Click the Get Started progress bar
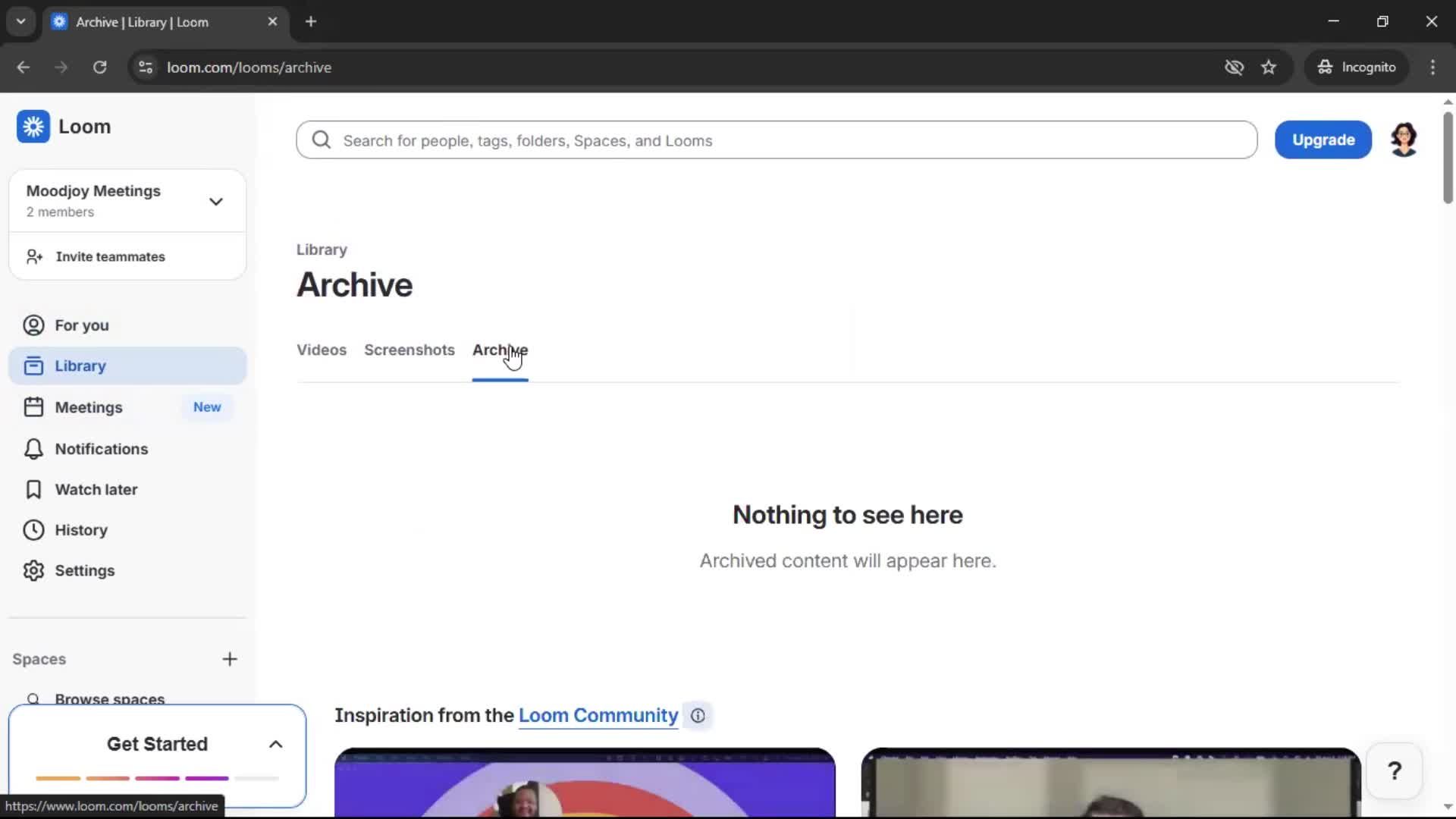This screenshot has height=819, width=1456. coord(157,778)
